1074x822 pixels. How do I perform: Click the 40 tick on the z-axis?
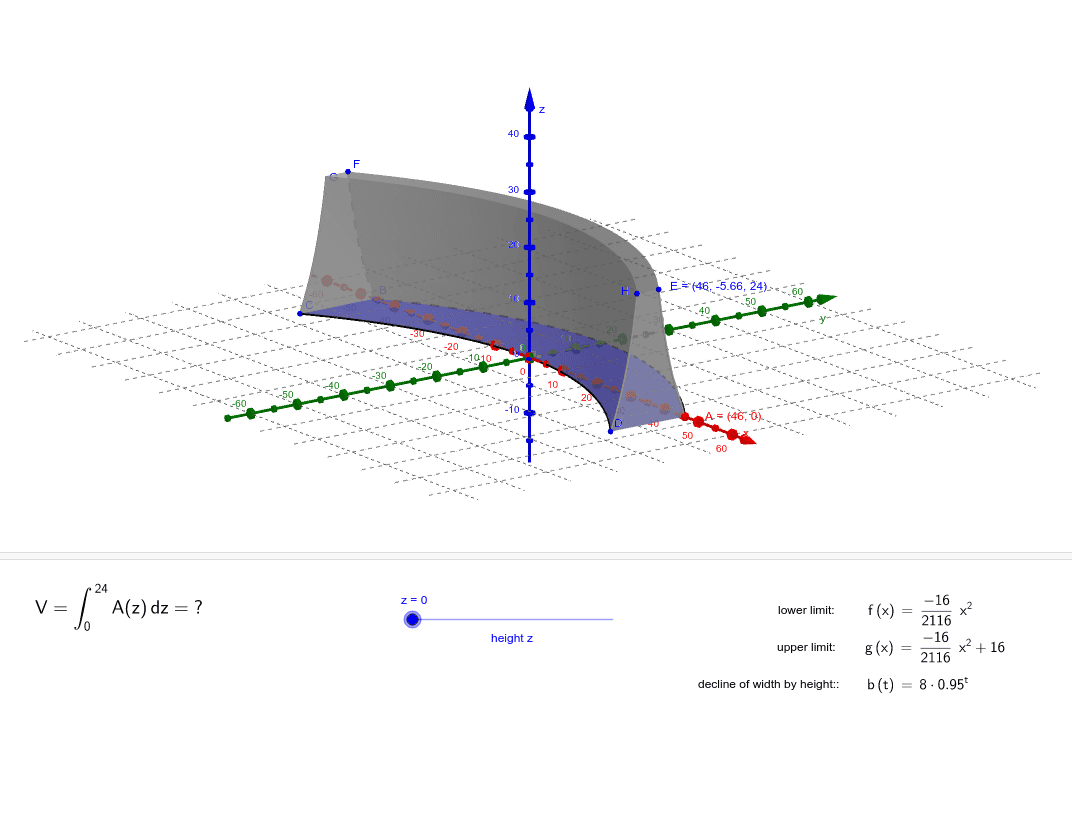pyautogui.click(x=529, y=137)
